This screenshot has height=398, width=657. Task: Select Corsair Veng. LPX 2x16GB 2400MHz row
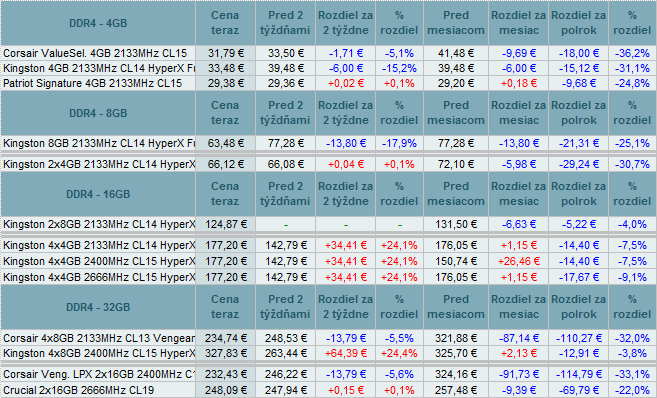pyautogui.click(x=328, y=374)
